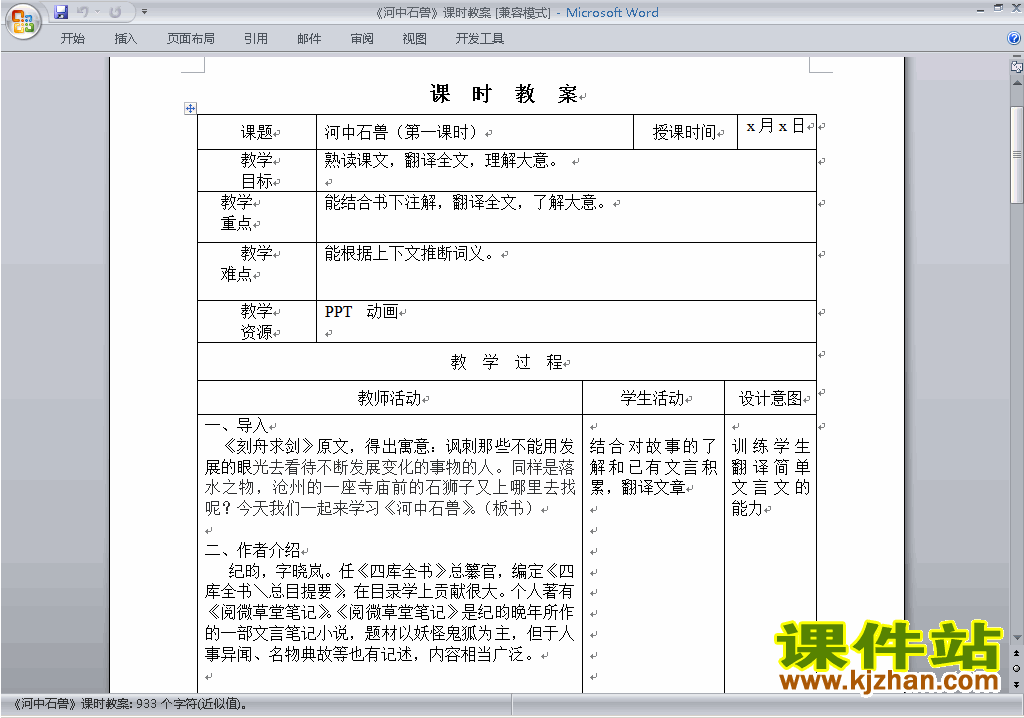The width and height of the screenshot is (1024, 718).
Task: Click the PPT 动画 cell text
Action: pyautogui.click(x=361, y=312)
